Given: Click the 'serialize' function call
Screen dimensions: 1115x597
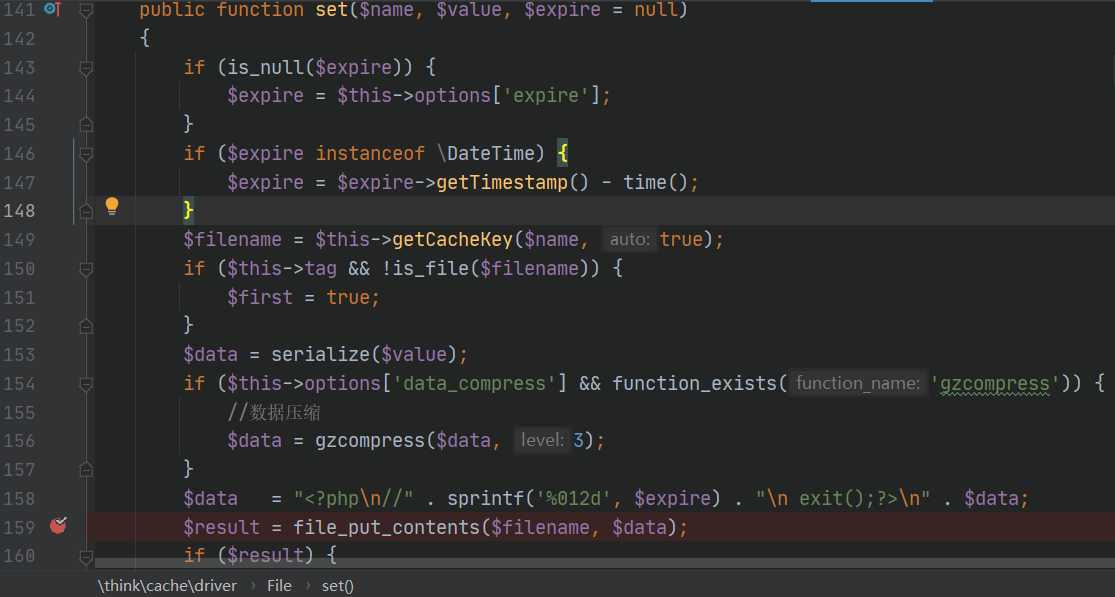Looking at the screenshot, I should tap(321, 355).
